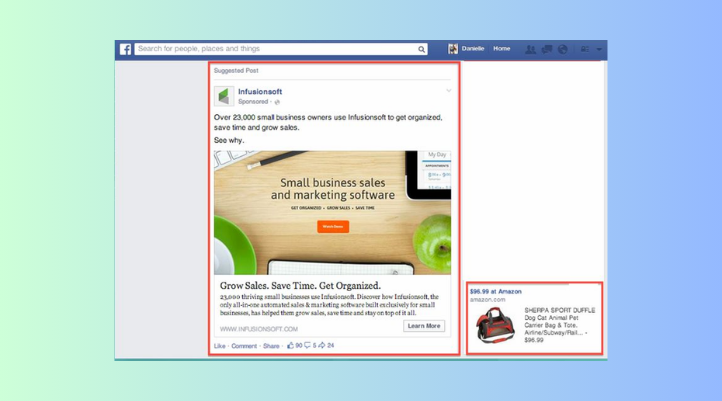Comment on the Infusionsoft post
The image size is (722, 401).
(244, 346)
